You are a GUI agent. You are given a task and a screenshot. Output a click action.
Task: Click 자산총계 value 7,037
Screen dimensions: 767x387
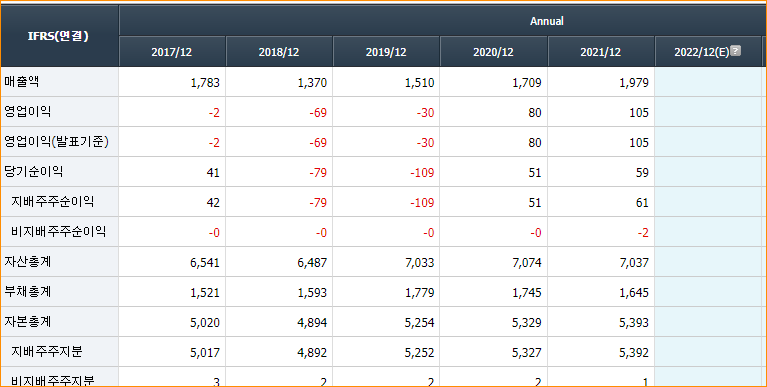[634, 263]
